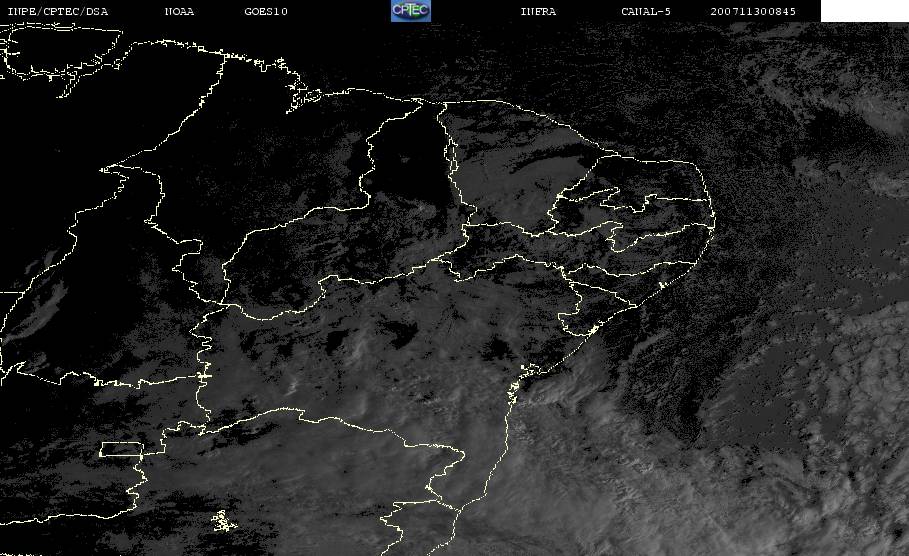Image resolution: width=909 pixels, height=556 pixels.
Task: Click the blank white box at top right
Action: click(x=864, y=11)
